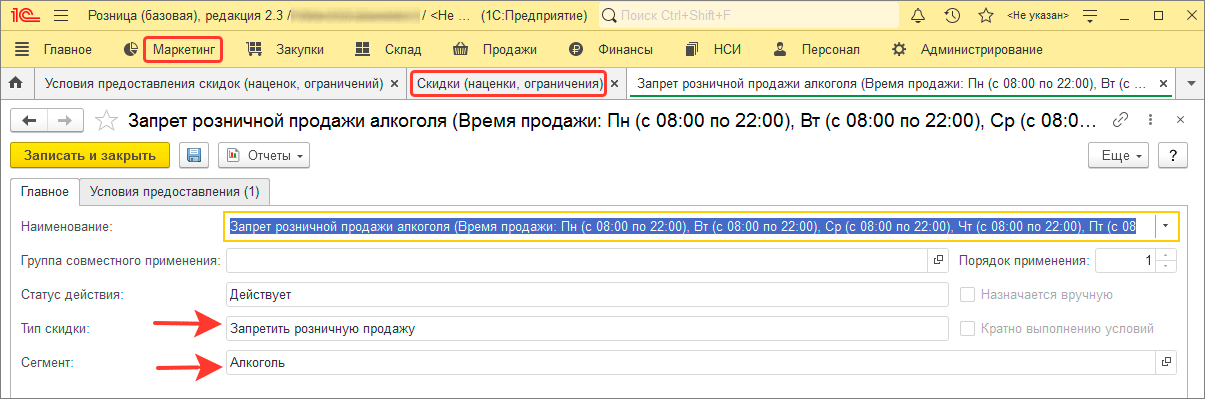
Task: Expand the Наименование dropdown arrow
Action: 1167,227
